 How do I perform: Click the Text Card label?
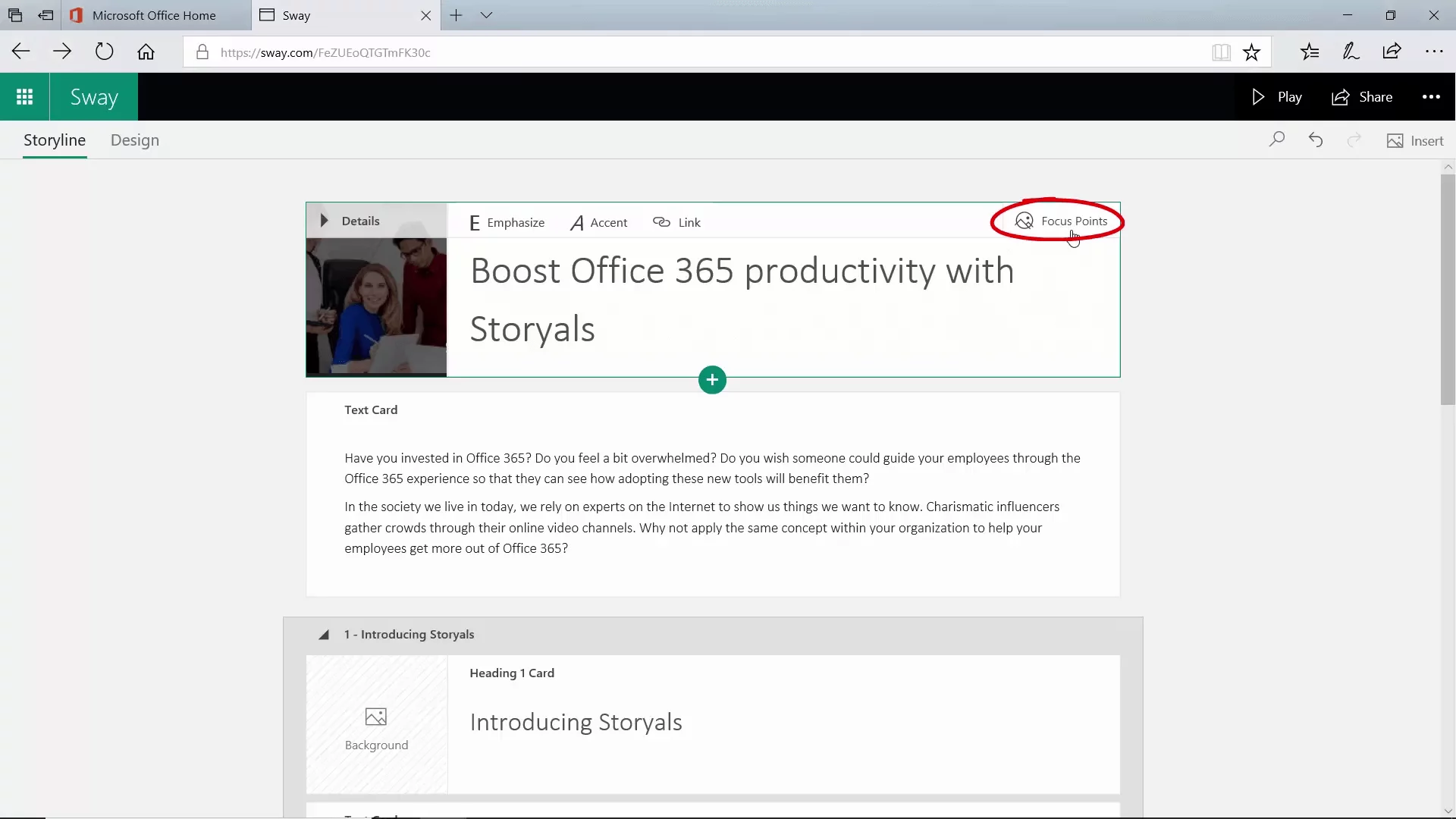click(371, 409)
